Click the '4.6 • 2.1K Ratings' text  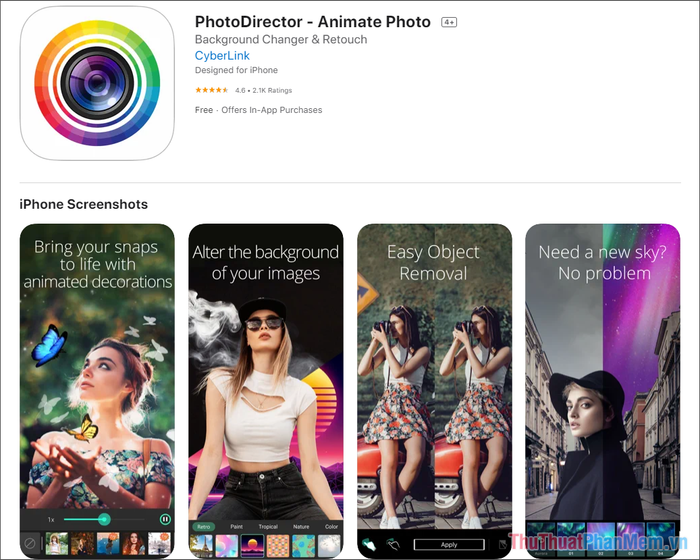click(263, 90)
